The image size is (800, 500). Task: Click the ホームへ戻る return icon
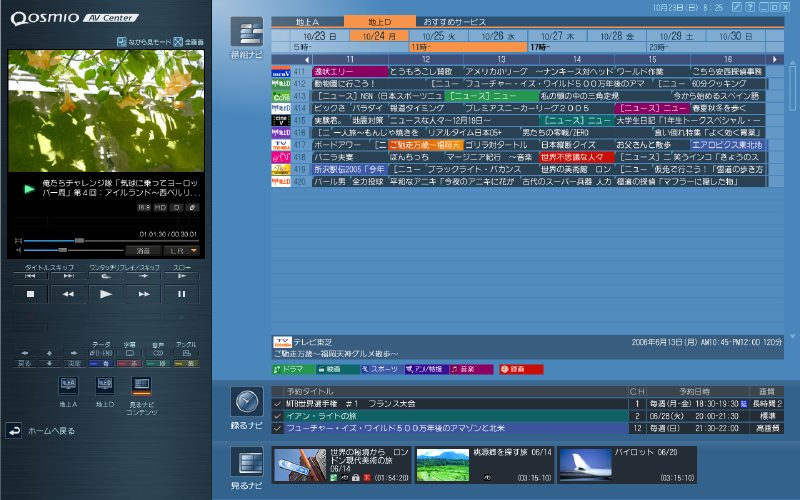point(14,430)
